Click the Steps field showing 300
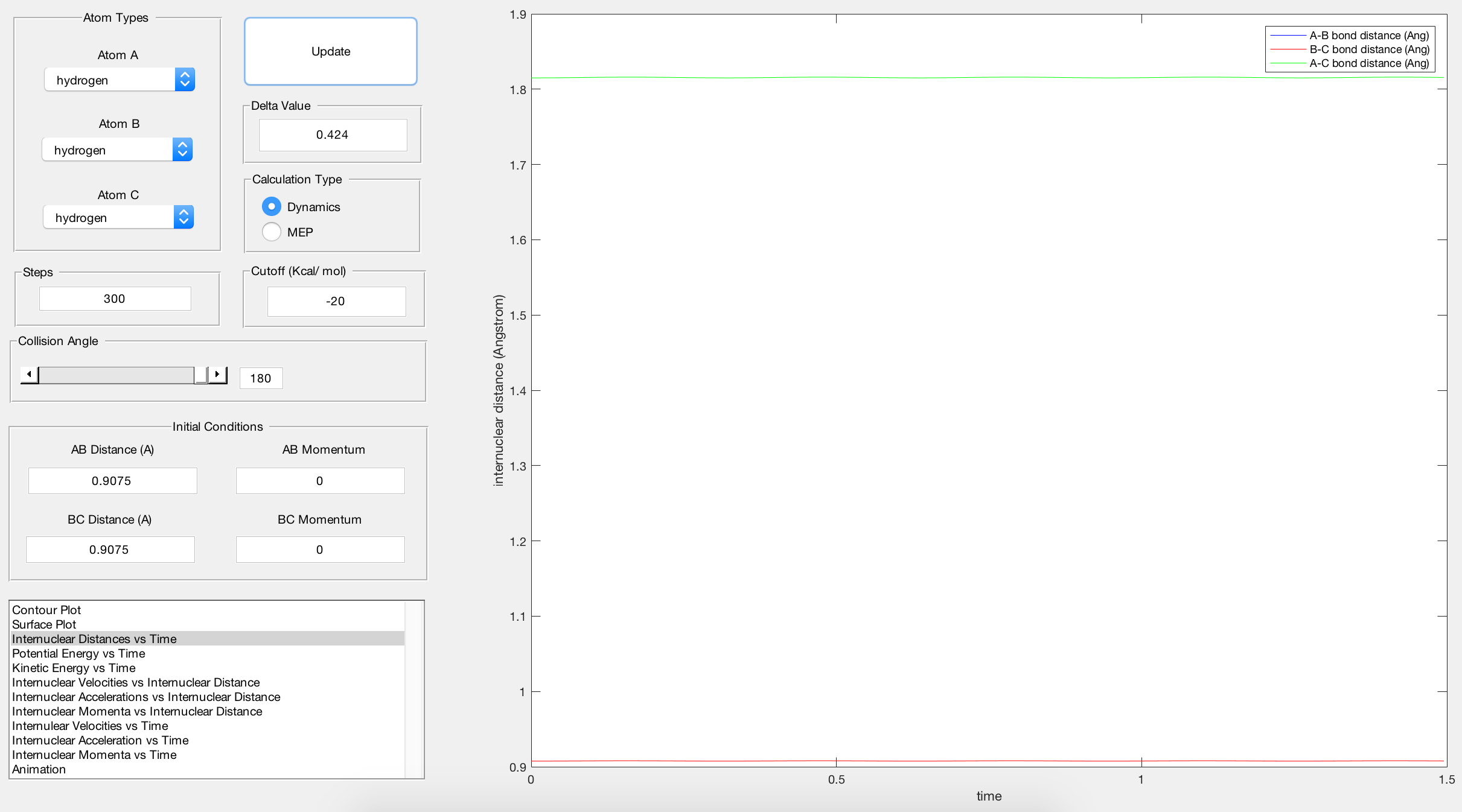This screenshot has height=812, width=1462. point(115,299)
